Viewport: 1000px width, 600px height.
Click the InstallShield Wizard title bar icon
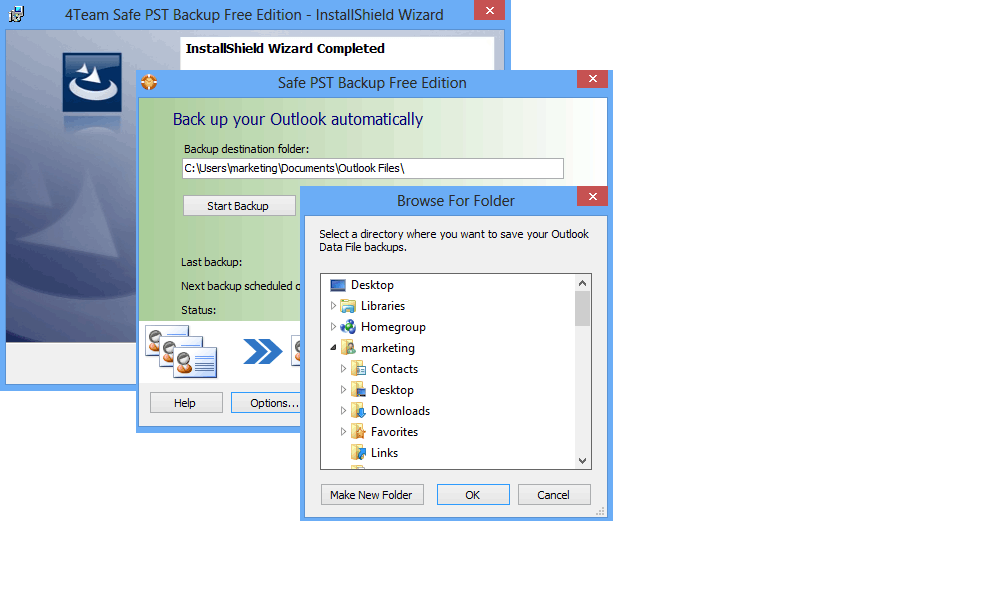pyautogui.click(x=17, y=14)
